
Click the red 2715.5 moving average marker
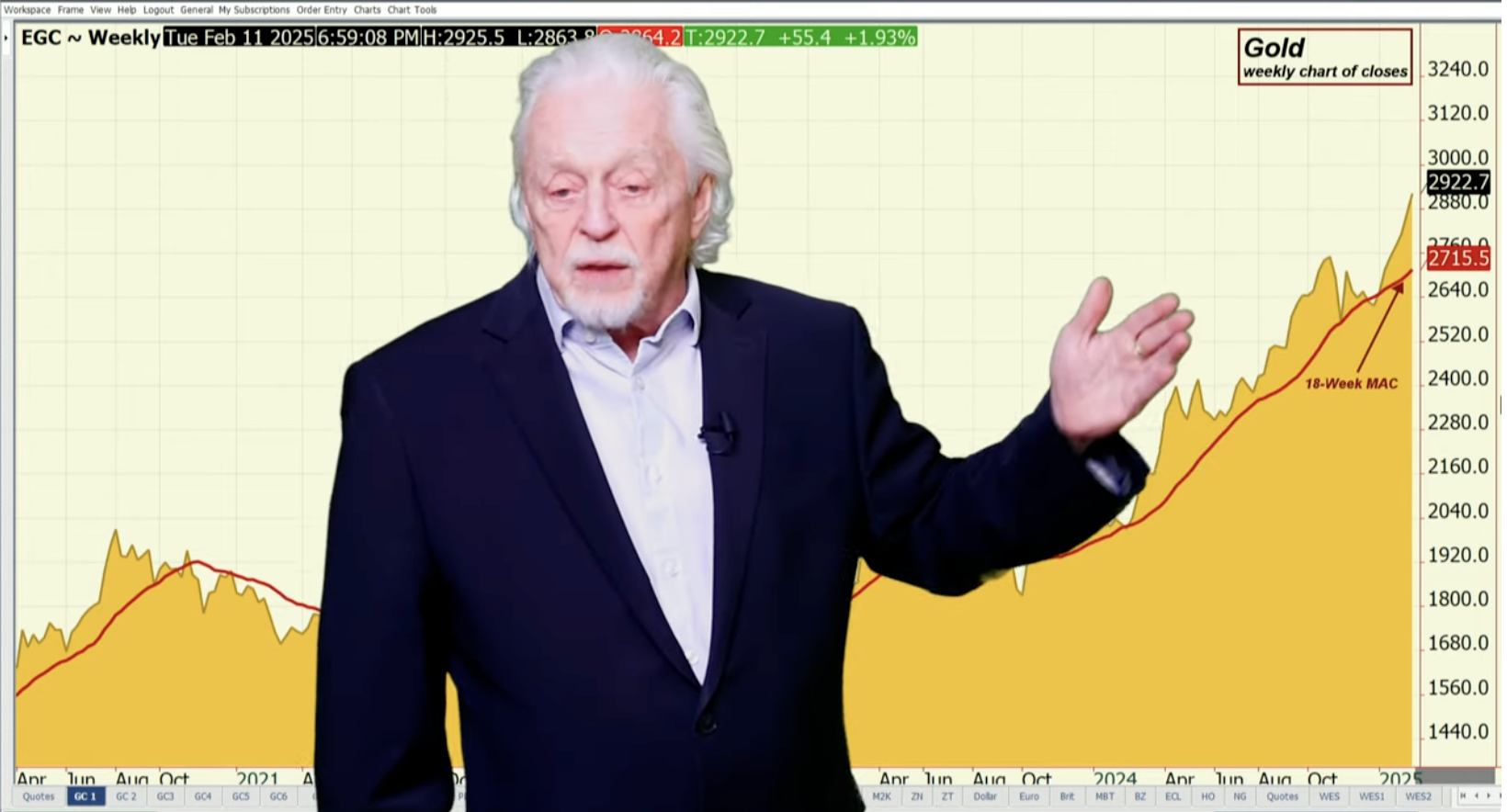pyautogui.click(x=1457, y=258)
